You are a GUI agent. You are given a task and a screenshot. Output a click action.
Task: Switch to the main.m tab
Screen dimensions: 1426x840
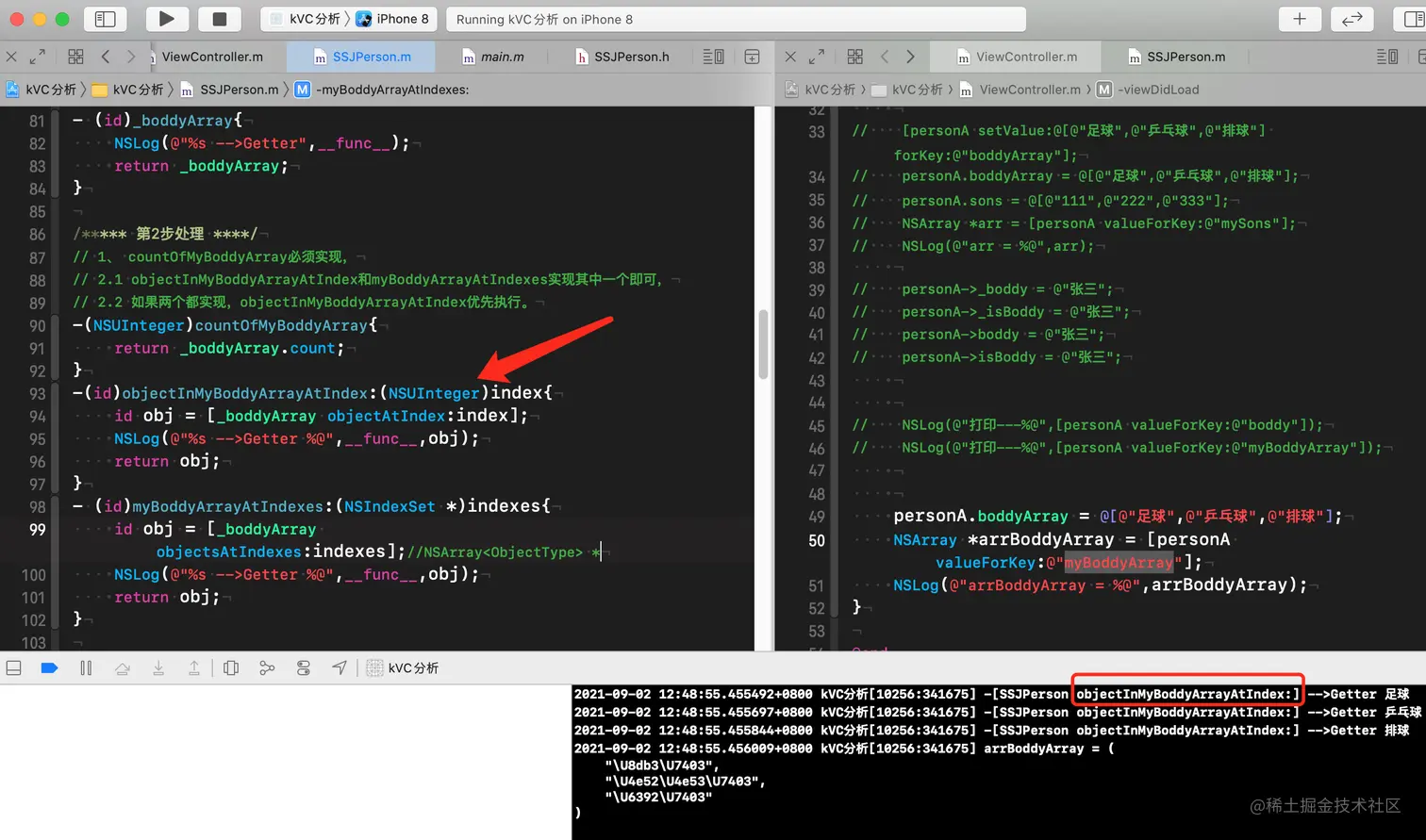pos(493,57)
